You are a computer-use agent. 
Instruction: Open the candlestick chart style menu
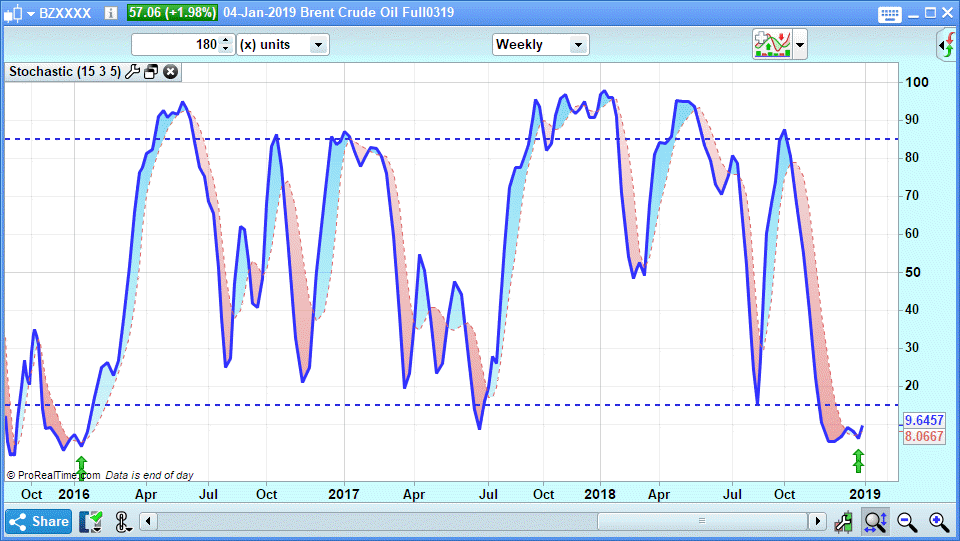[x=18, y=13]
